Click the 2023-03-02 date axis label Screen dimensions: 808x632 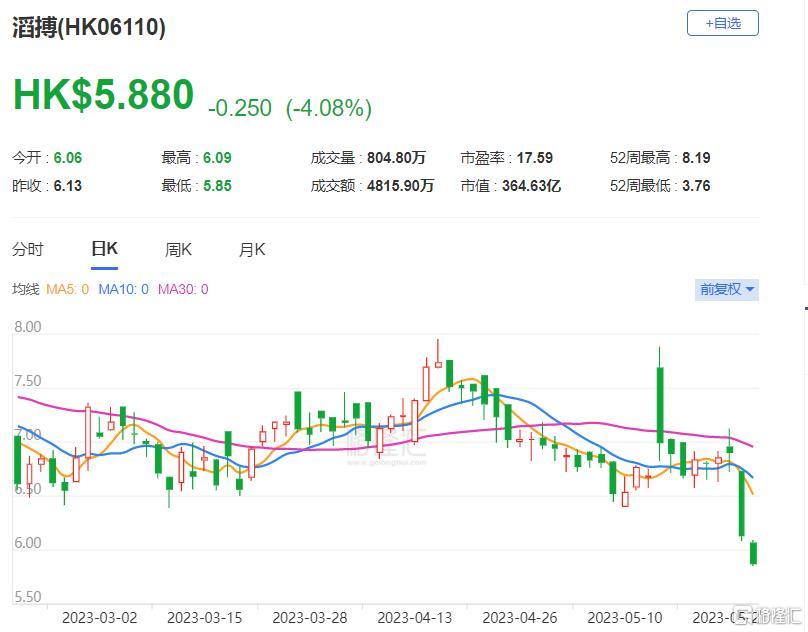[99, 618]
